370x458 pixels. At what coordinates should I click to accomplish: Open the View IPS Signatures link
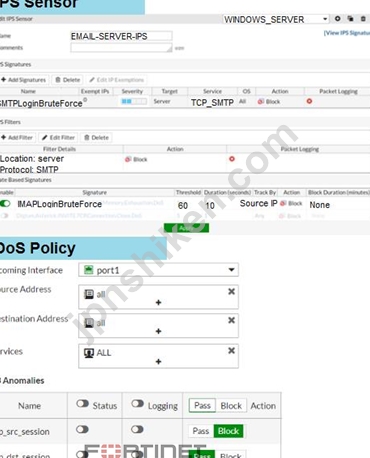[x=347, y=33]
